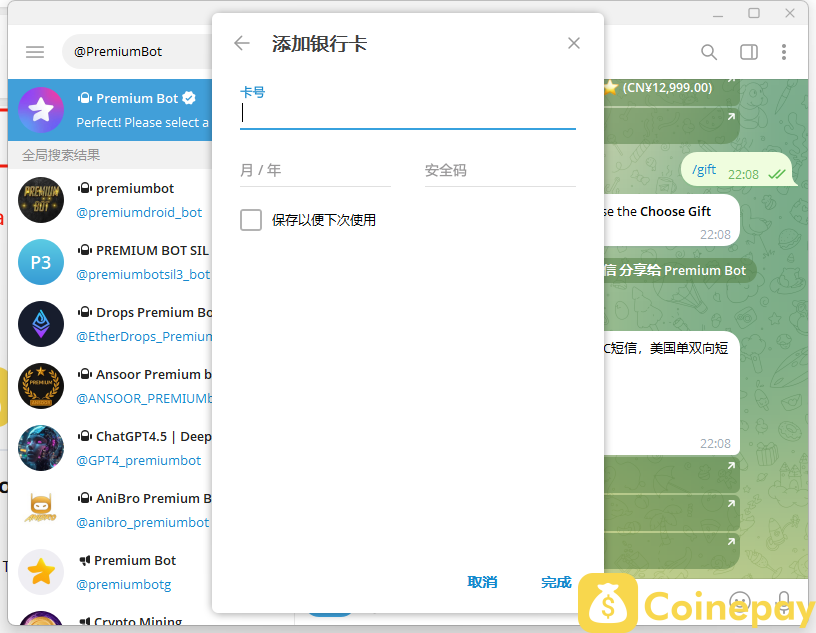Click the /gift command message
This screenshot has height=633, width=816.
click(x=704, y=170)
